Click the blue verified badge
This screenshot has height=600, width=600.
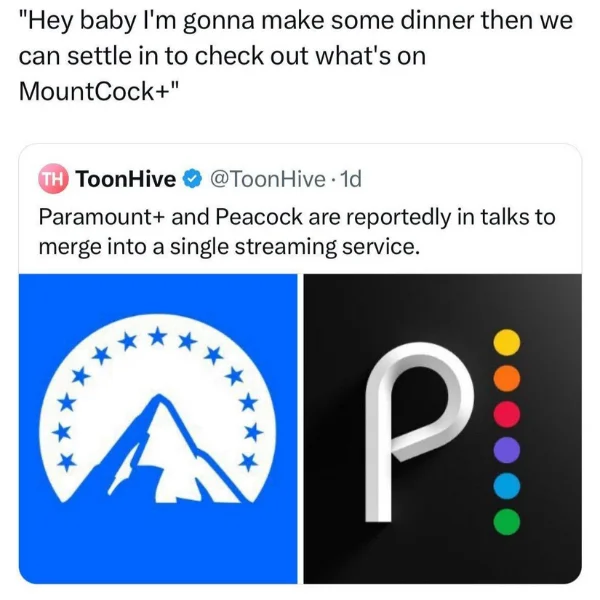point(193,180)
